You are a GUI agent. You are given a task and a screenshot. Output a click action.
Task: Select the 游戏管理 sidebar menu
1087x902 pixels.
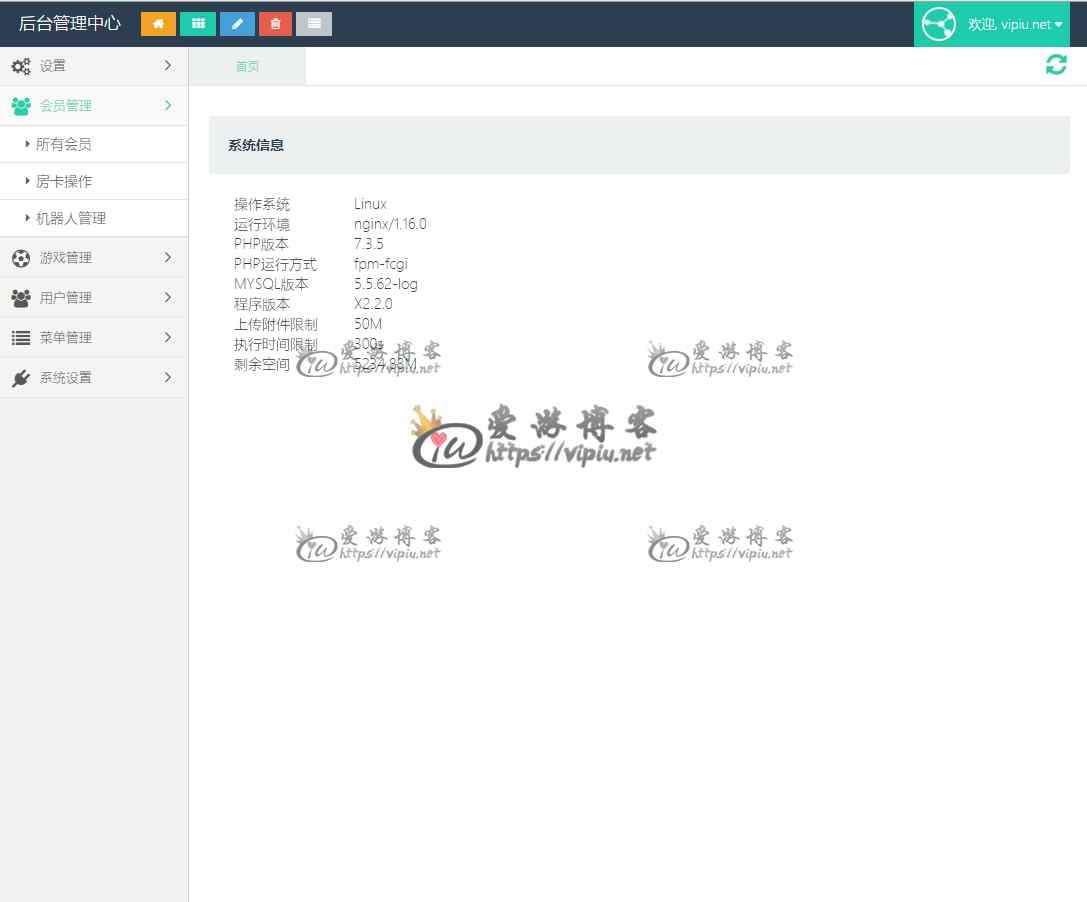(94, 258)
